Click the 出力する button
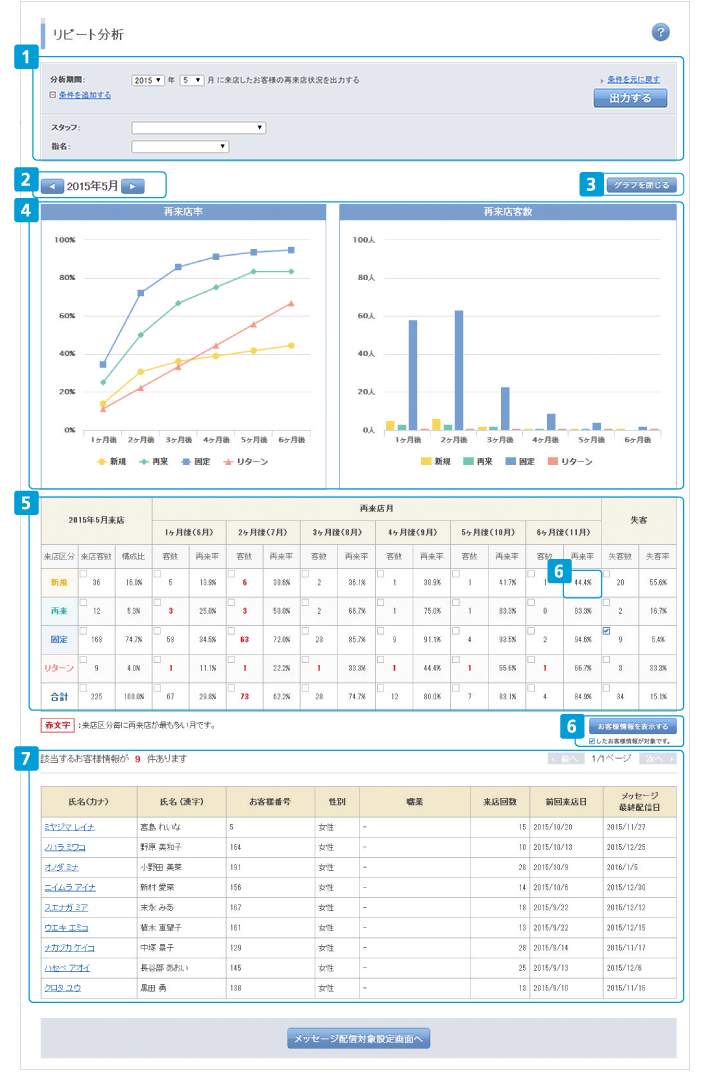Image resolution: width=710 pixels, height=1072 pixels. pos(629,98)
